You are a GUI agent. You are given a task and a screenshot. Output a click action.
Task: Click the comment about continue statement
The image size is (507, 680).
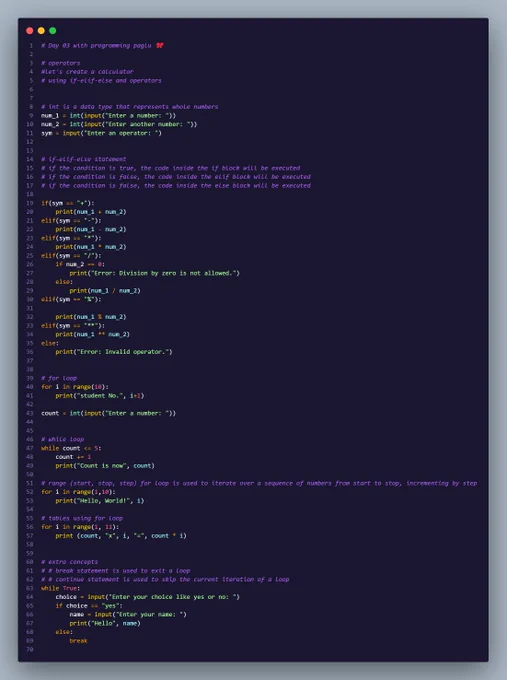coord(165,579)
